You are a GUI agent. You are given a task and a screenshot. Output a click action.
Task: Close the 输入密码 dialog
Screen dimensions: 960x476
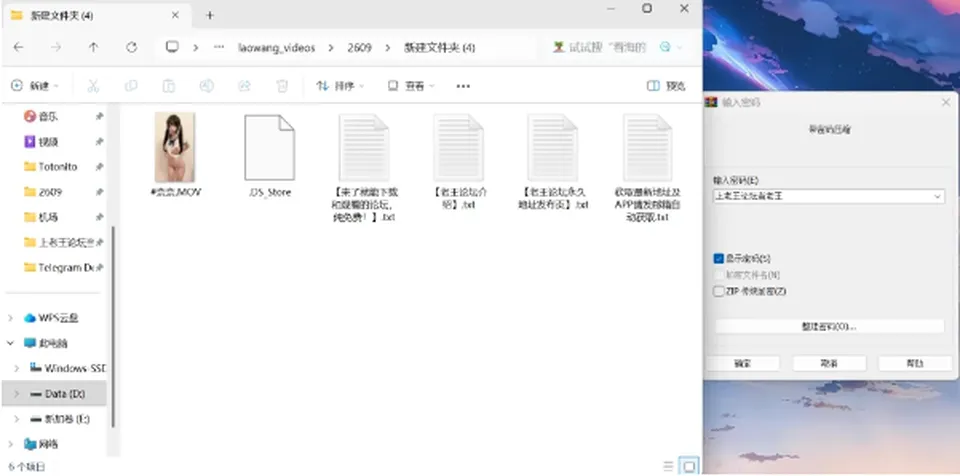946,102
